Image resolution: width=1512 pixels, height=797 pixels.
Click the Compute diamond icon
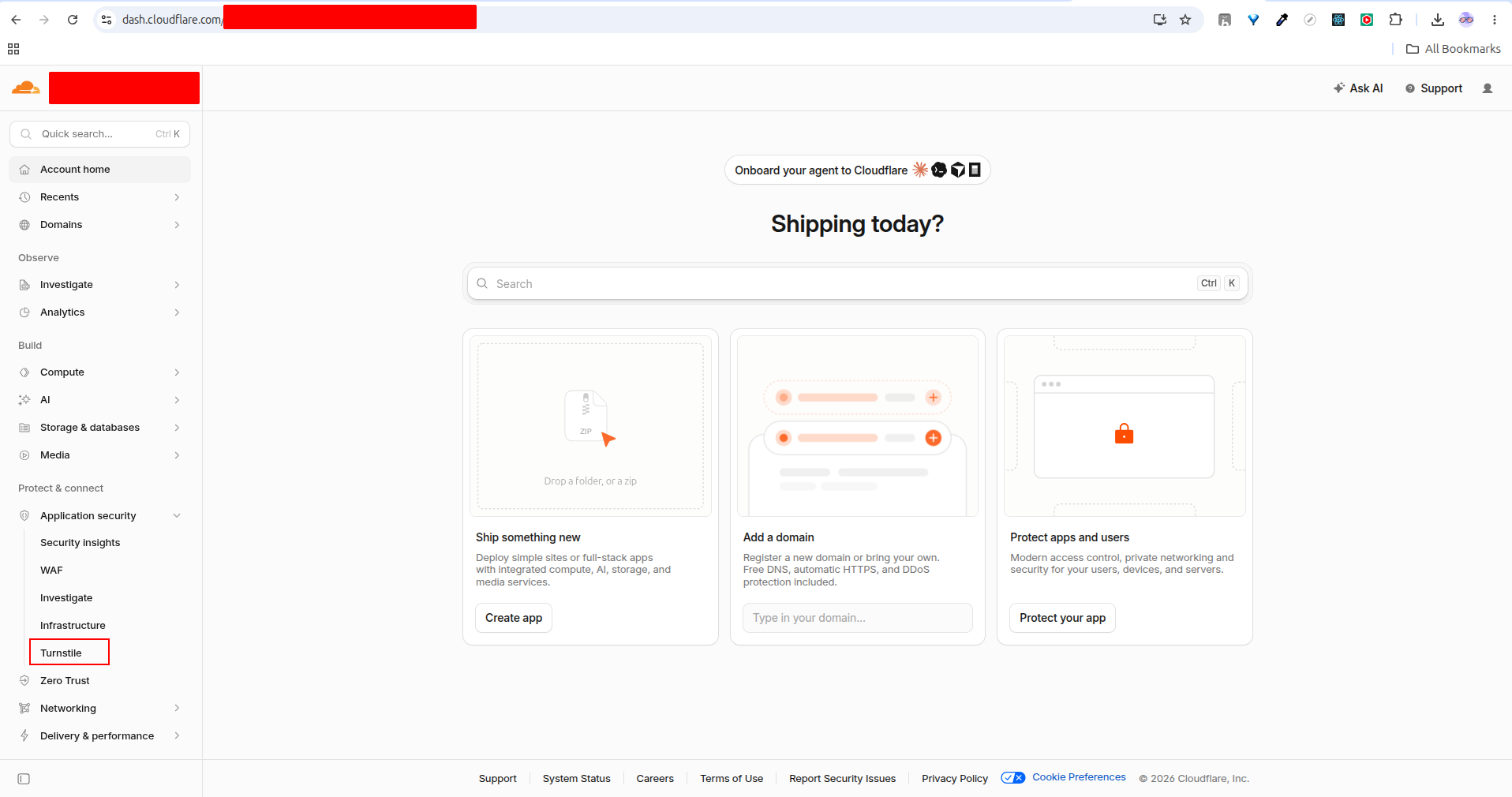pos(24,372)
